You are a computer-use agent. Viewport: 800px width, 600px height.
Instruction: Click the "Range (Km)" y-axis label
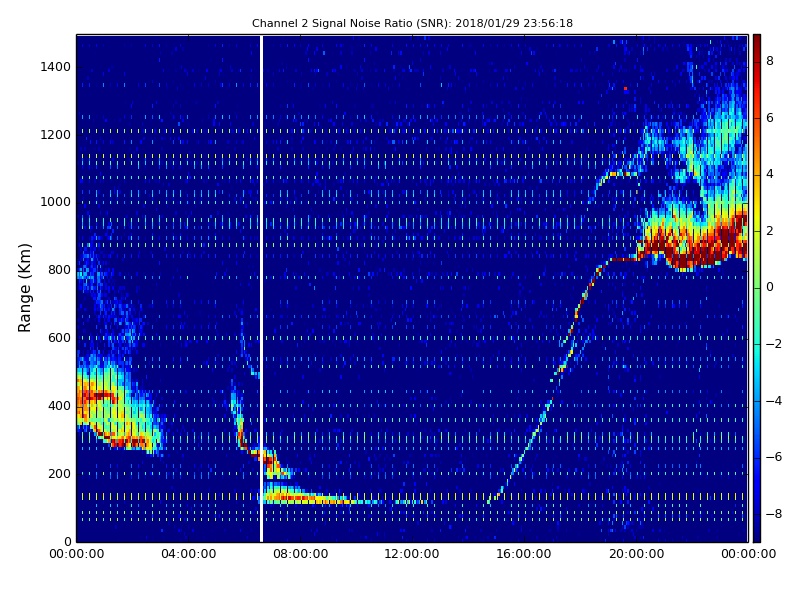[24, 288]
